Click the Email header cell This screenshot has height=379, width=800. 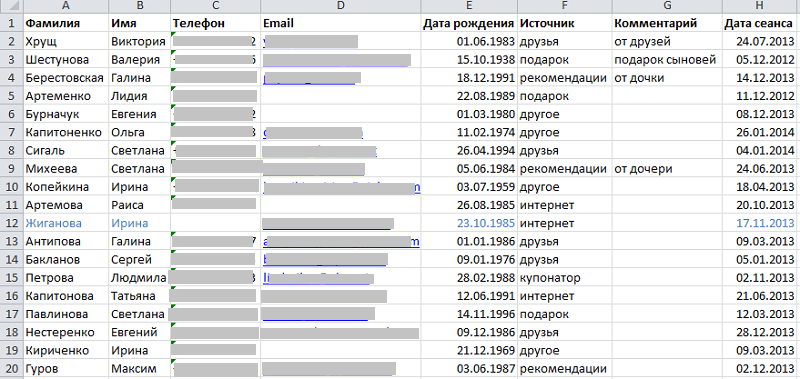341,23
